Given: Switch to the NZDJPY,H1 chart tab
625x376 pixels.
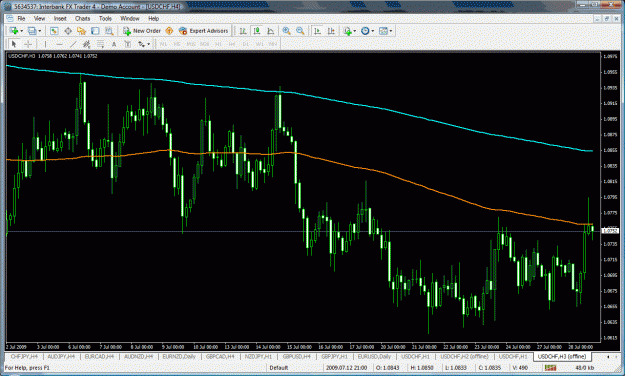Looking at the screenshot, I should [x=258, y=356].
